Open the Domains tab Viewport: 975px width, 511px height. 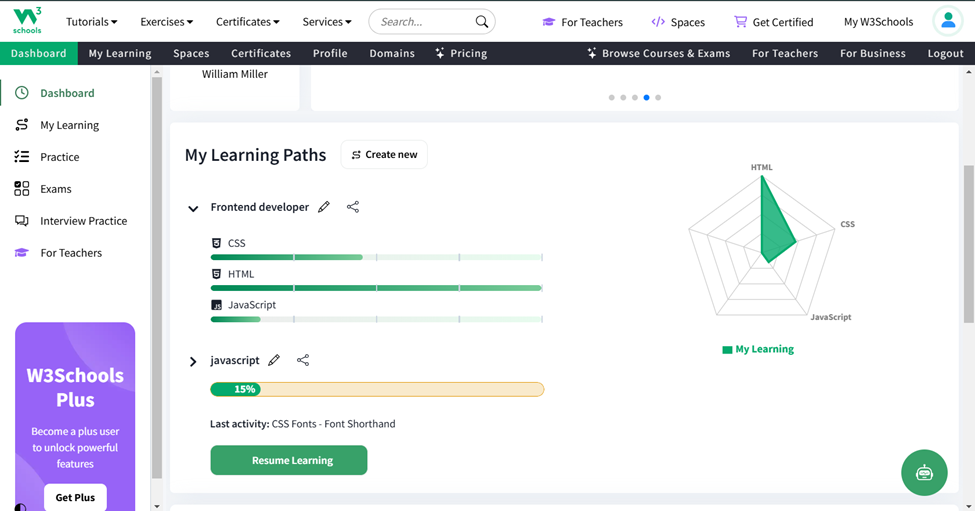click(392, 53)
